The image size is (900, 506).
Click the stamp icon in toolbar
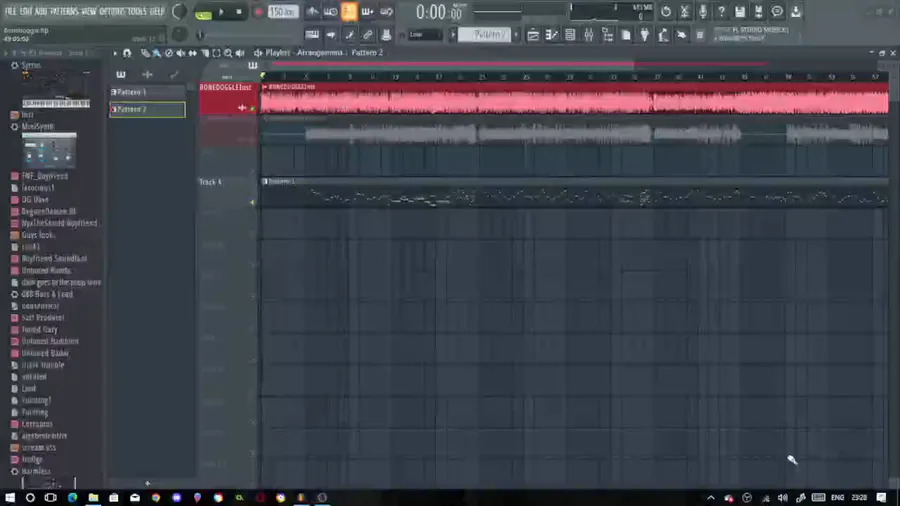click(386, 35)
